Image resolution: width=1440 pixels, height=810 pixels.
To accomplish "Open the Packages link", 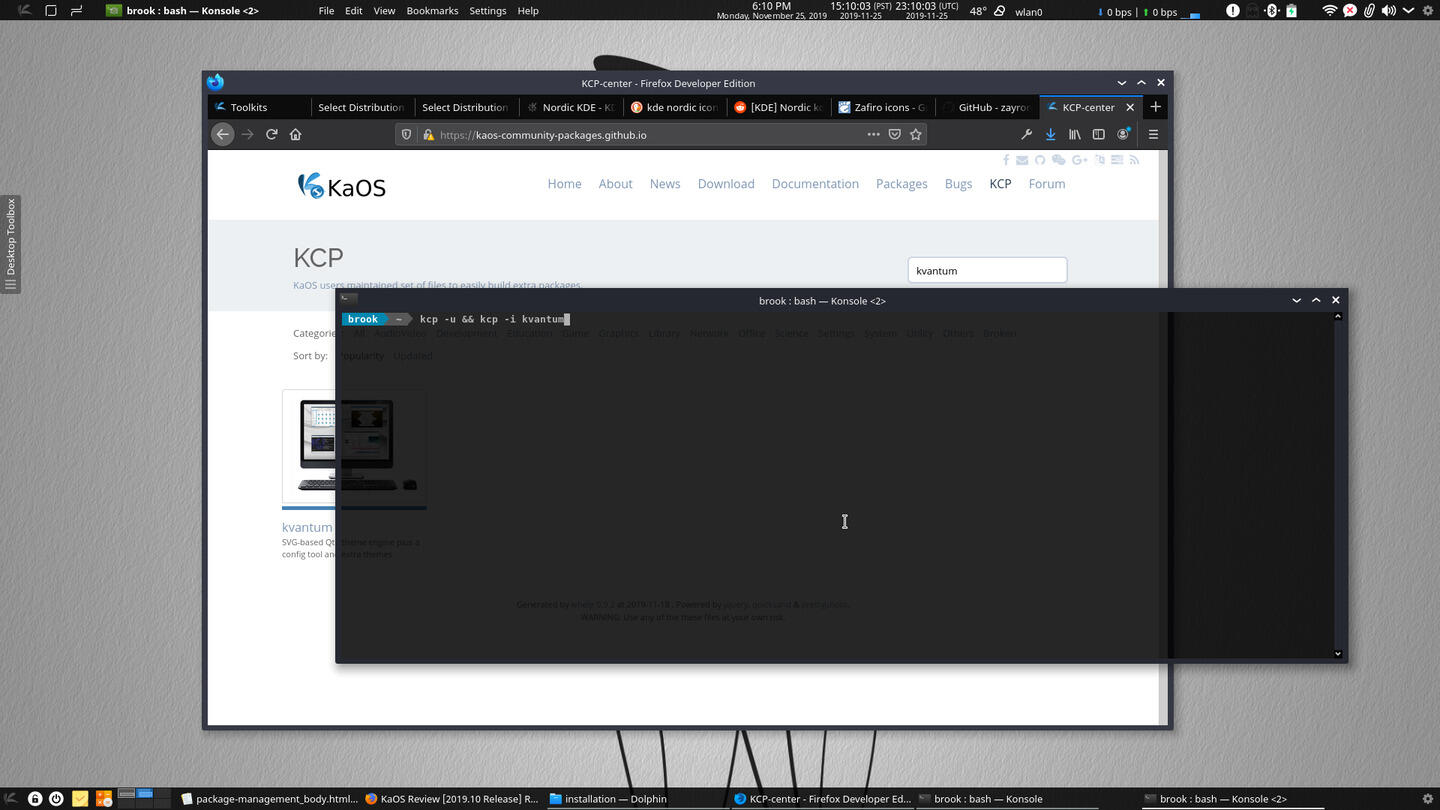I will 902,184.
